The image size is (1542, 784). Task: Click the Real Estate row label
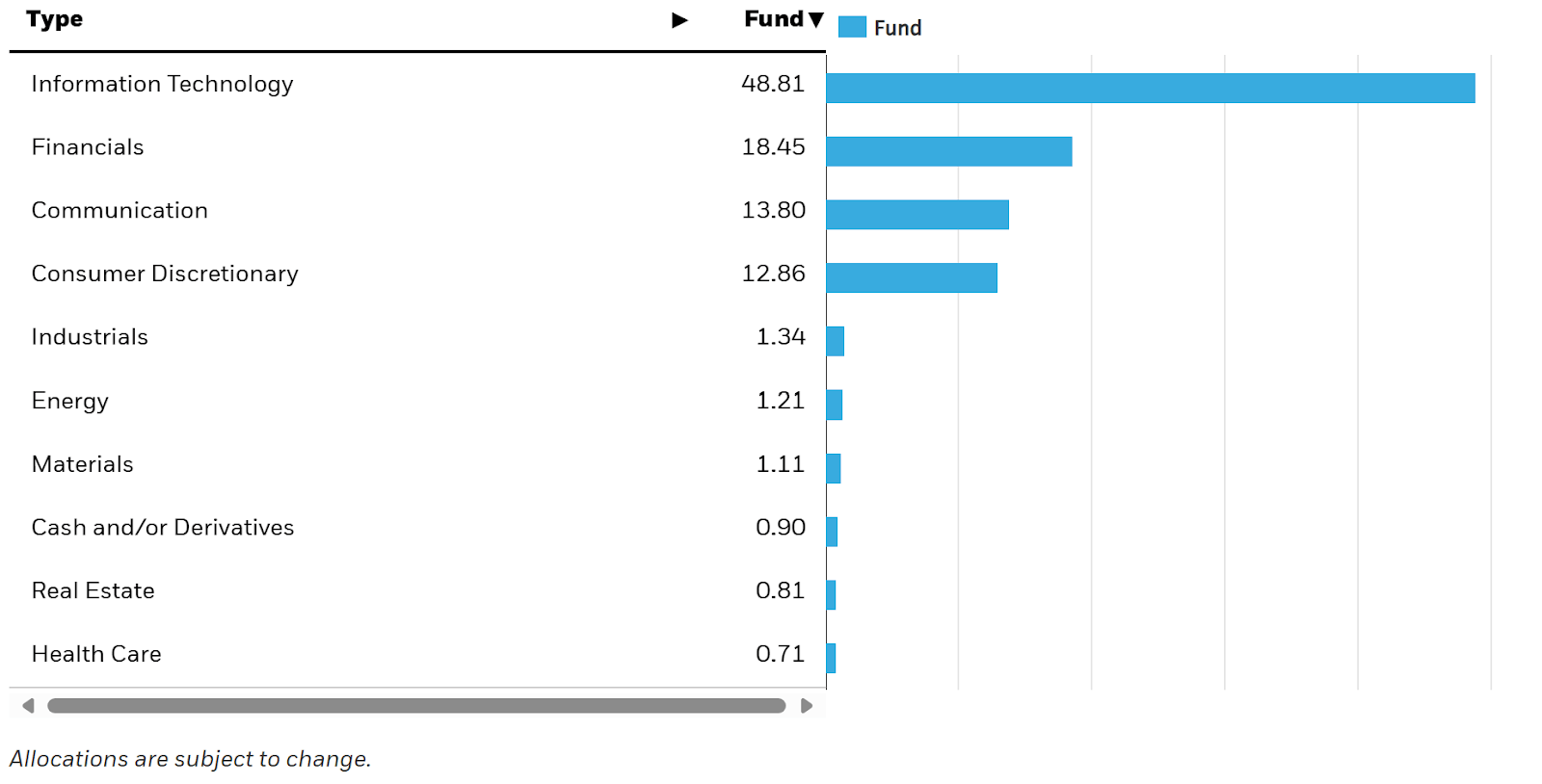click(93, 589)
